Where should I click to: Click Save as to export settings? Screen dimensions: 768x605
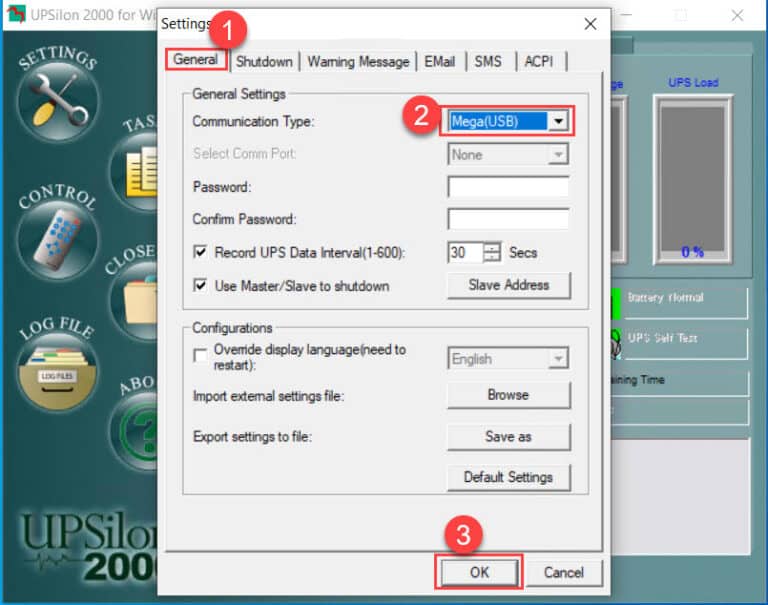(508, 436)
